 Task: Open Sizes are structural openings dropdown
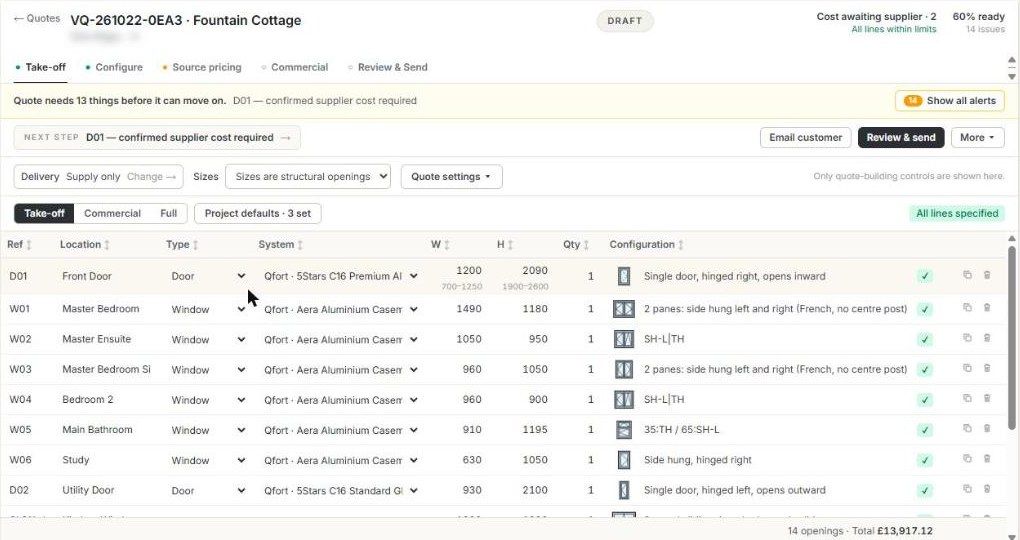308,176
